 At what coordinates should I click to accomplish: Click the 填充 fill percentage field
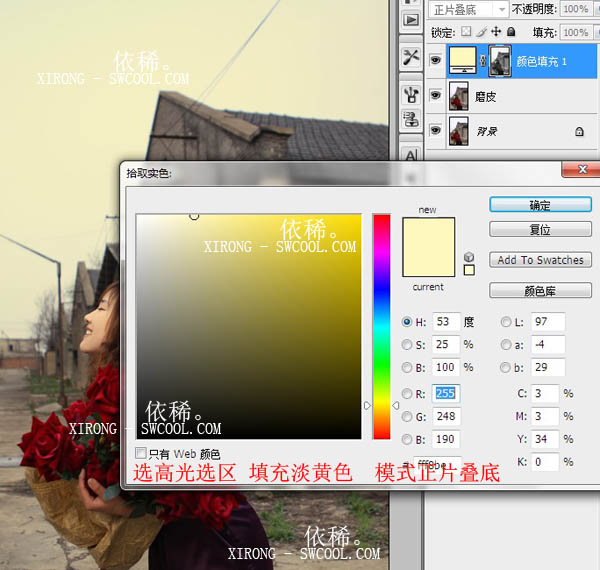coord(574,31)
